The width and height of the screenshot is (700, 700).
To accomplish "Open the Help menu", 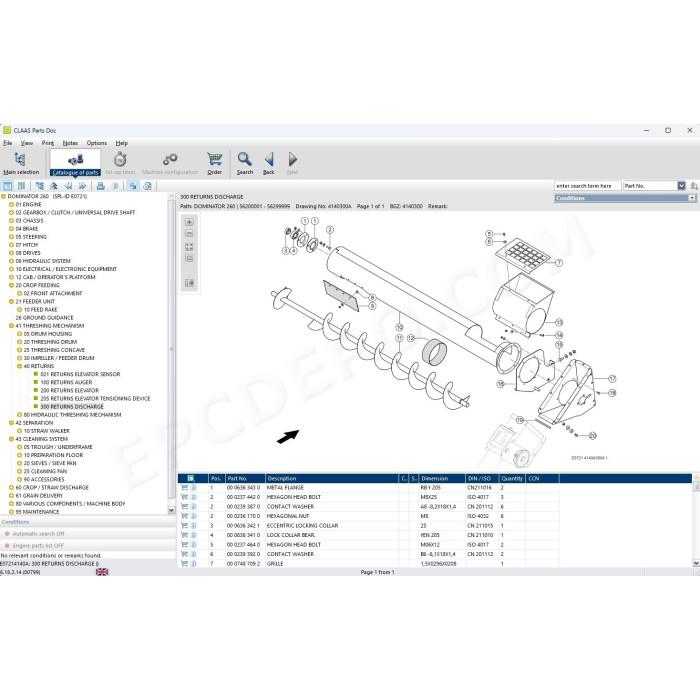I will [121, 143].
